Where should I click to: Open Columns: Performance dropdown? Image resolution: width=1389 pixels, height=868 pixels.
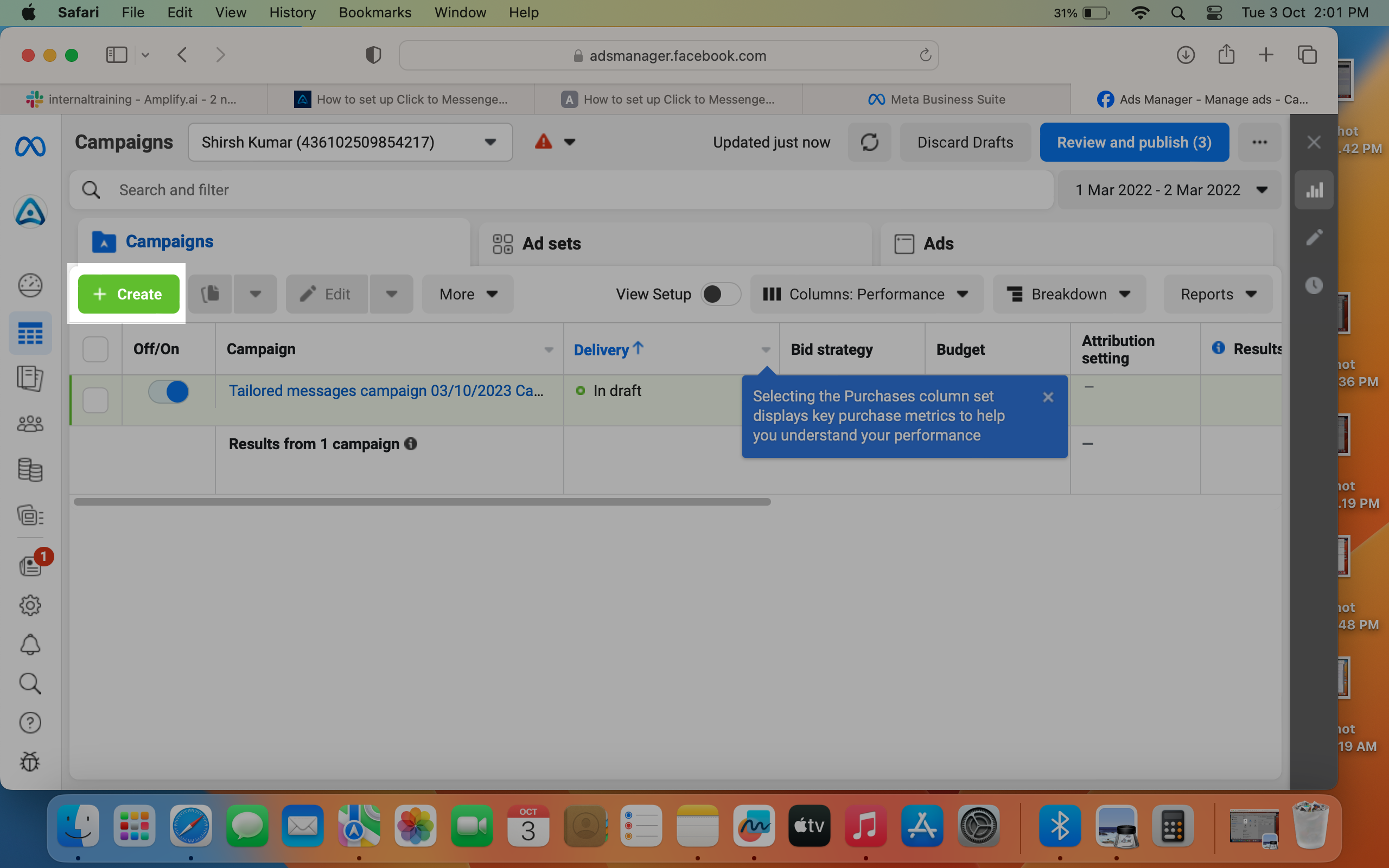[866, 294]
